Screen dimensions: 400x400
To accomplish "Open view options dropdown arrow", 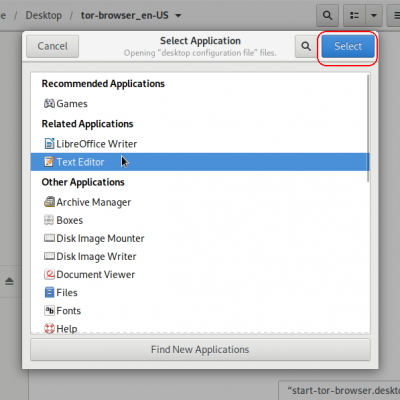I will 374,15.
